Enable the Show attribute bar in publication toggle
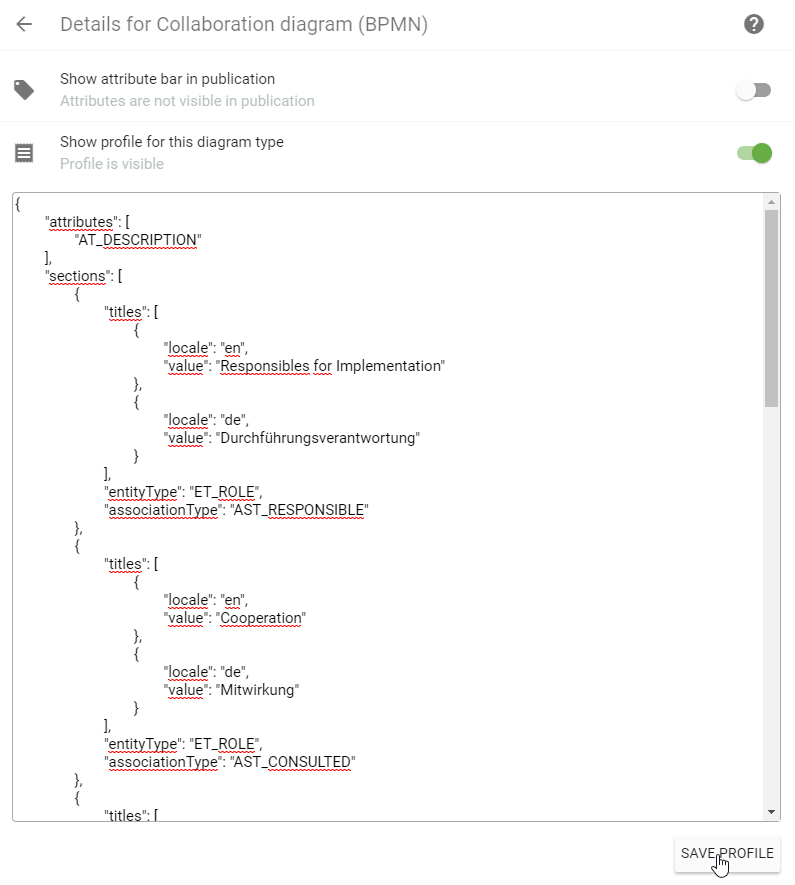This screenshot has width=795, height=885. coord(753,89)
